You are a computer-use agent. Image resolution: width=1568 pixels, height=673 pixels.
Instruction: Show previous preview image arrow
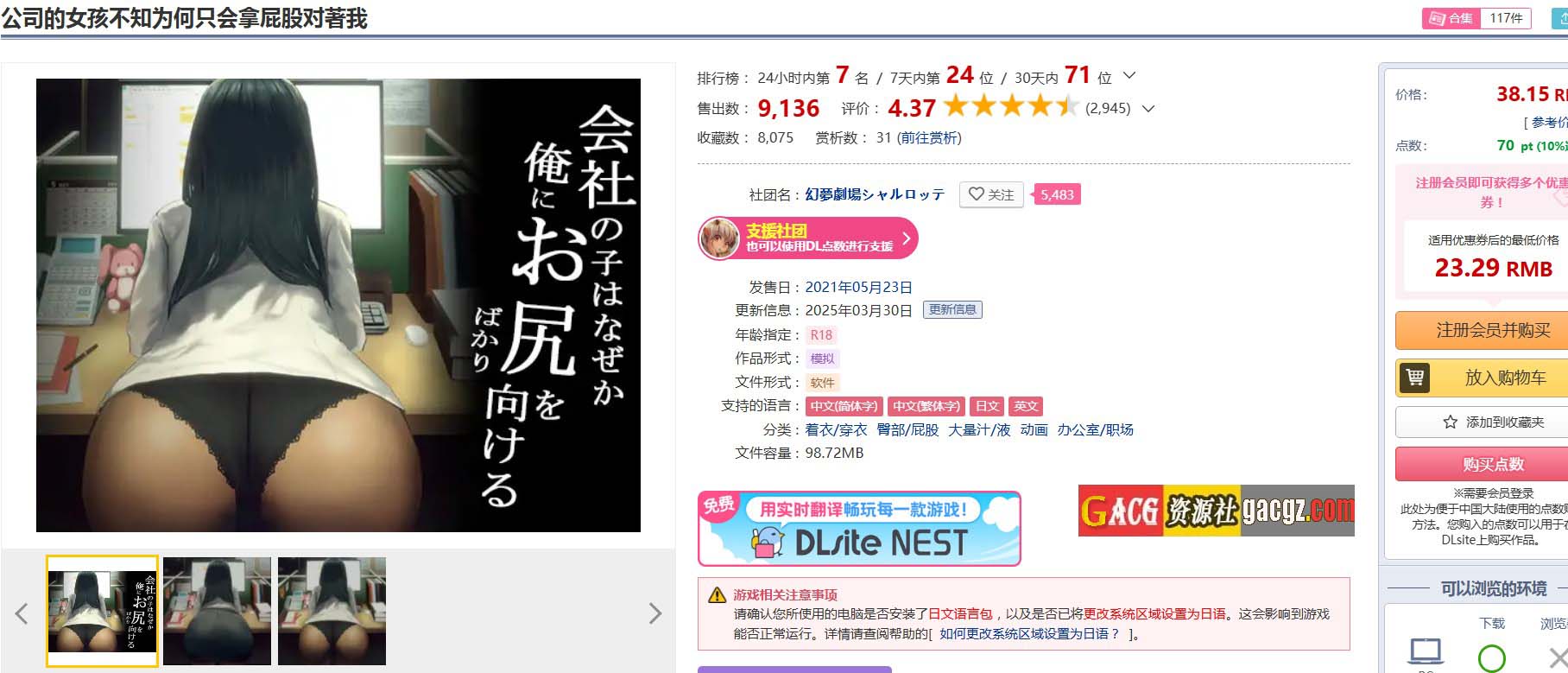[22, 613]
